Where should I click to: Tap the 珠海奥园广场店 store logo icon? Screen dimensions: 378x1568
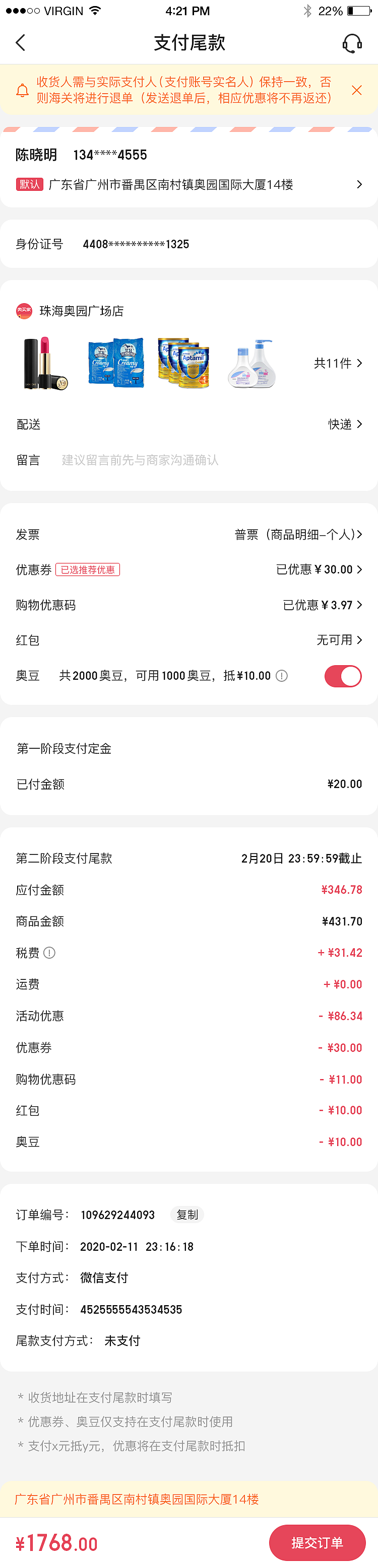(x=24, y=310)
